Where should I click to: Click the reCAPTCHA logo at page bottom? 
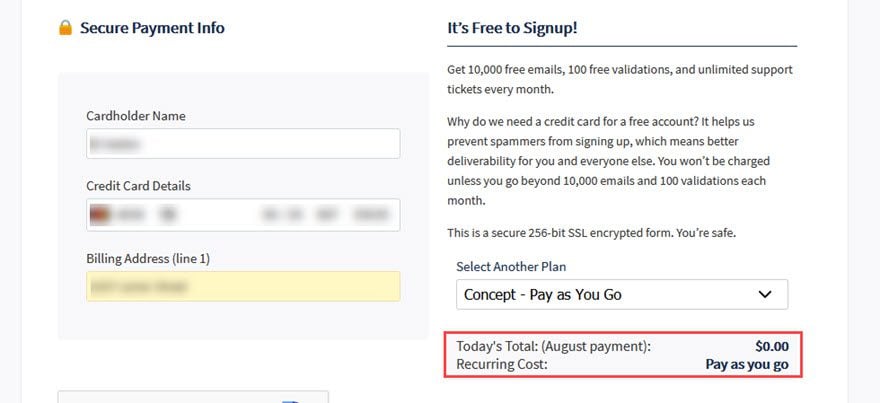290,401
